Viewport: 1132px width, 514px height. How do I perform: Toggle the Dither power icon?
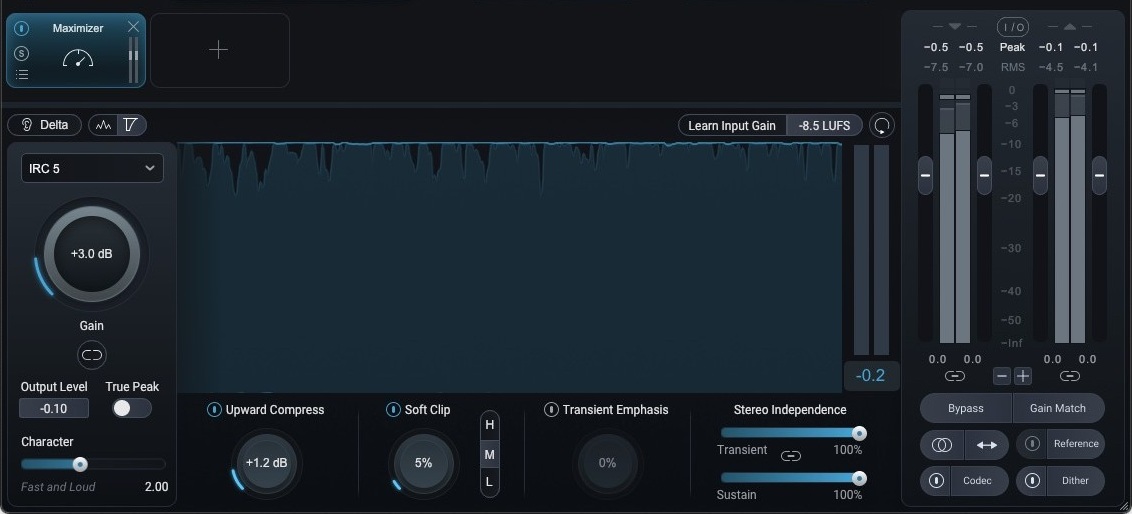pyautogui.click(x=1032, y=481)
